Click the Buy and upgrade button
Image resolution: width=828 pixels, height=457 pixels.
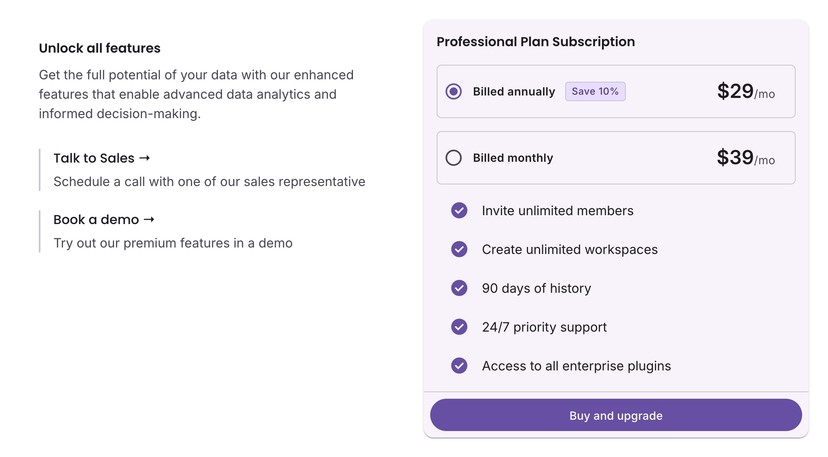[615, 415]
